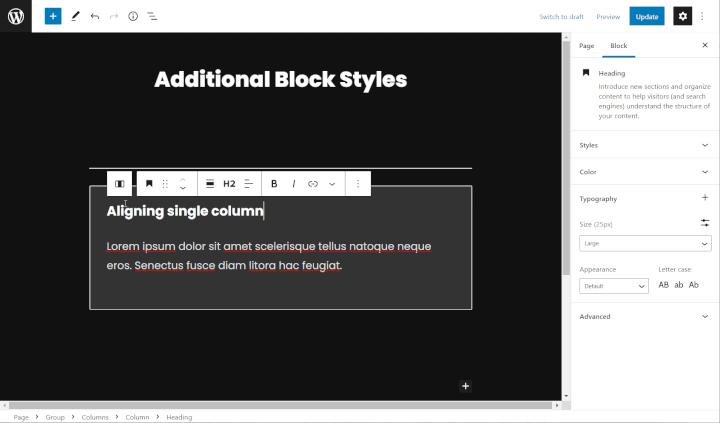
Task: Set letter case to capitalize Ab
Action: click(694, 285)
